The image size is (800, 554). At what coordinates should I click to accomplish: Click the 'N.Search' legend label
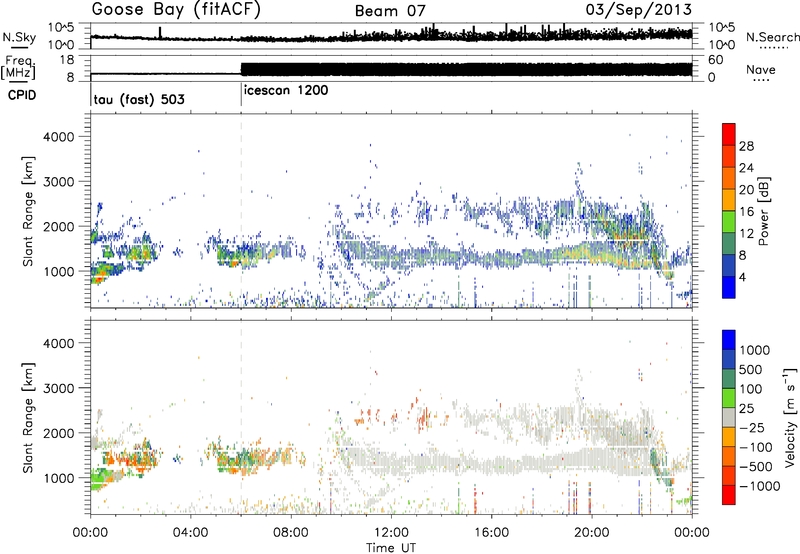pos(772,37)
